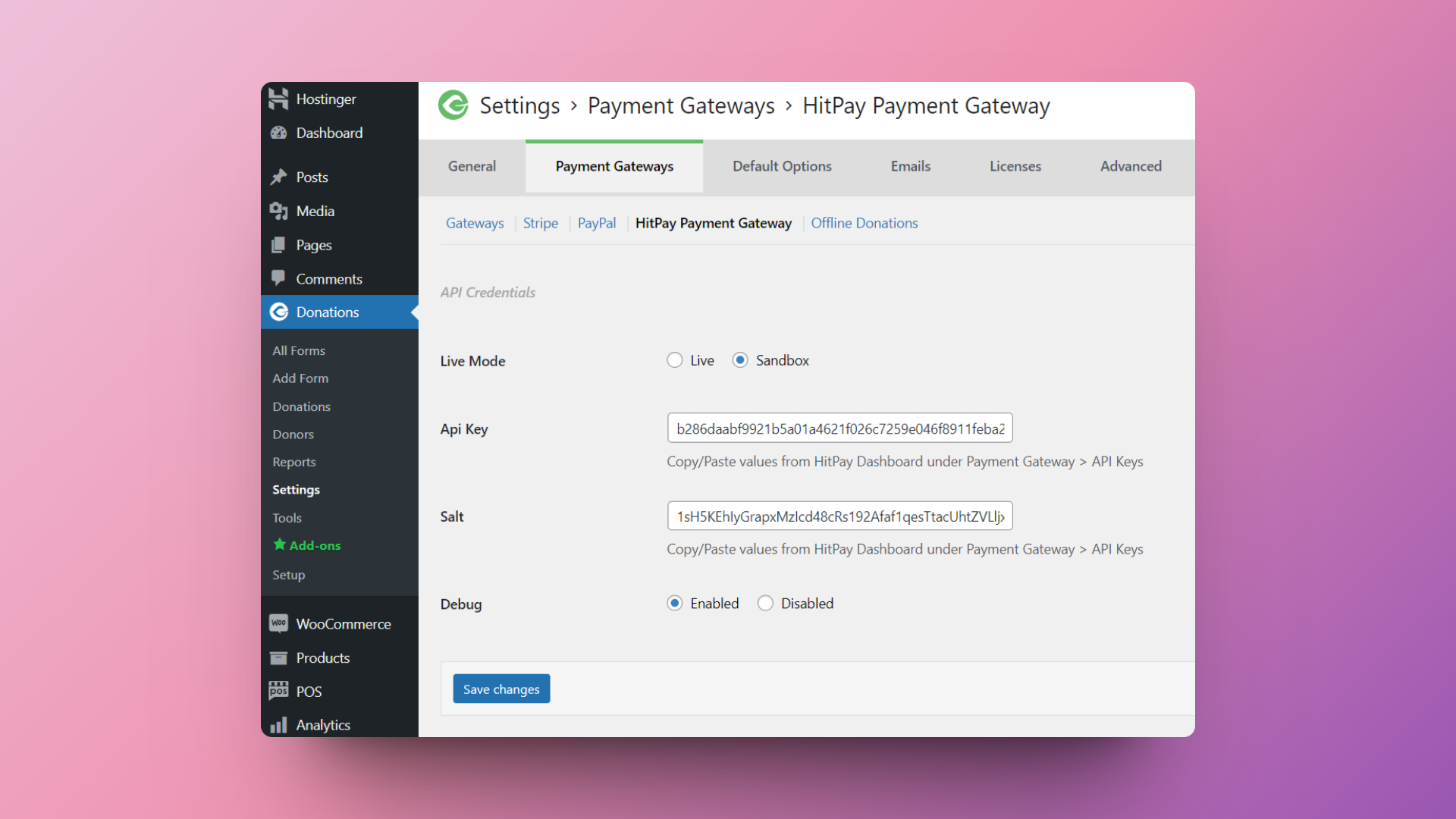Go to the Gateways sub-section link
Screen dimensions: 1456x819
[475, 223]
